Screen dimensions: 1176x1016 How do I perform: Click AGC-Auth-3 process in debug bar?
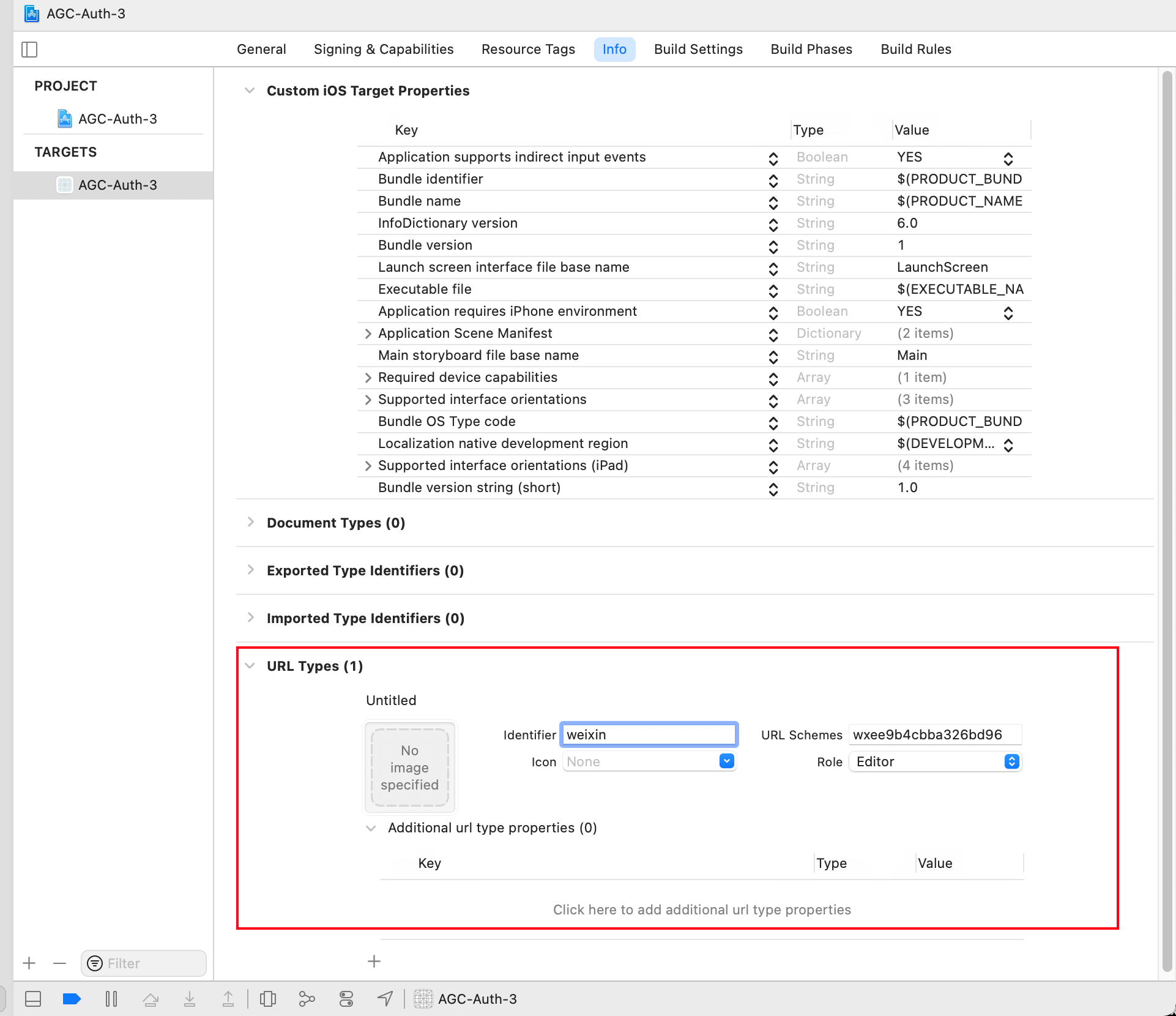[466, 999]
